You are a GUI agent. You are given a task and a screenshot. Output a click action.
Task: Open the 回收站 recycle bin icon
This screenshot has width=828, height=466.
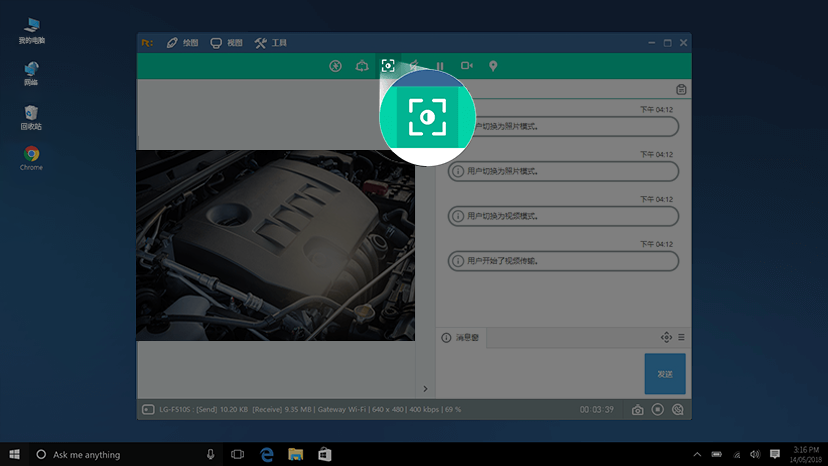tap(31, 117)
